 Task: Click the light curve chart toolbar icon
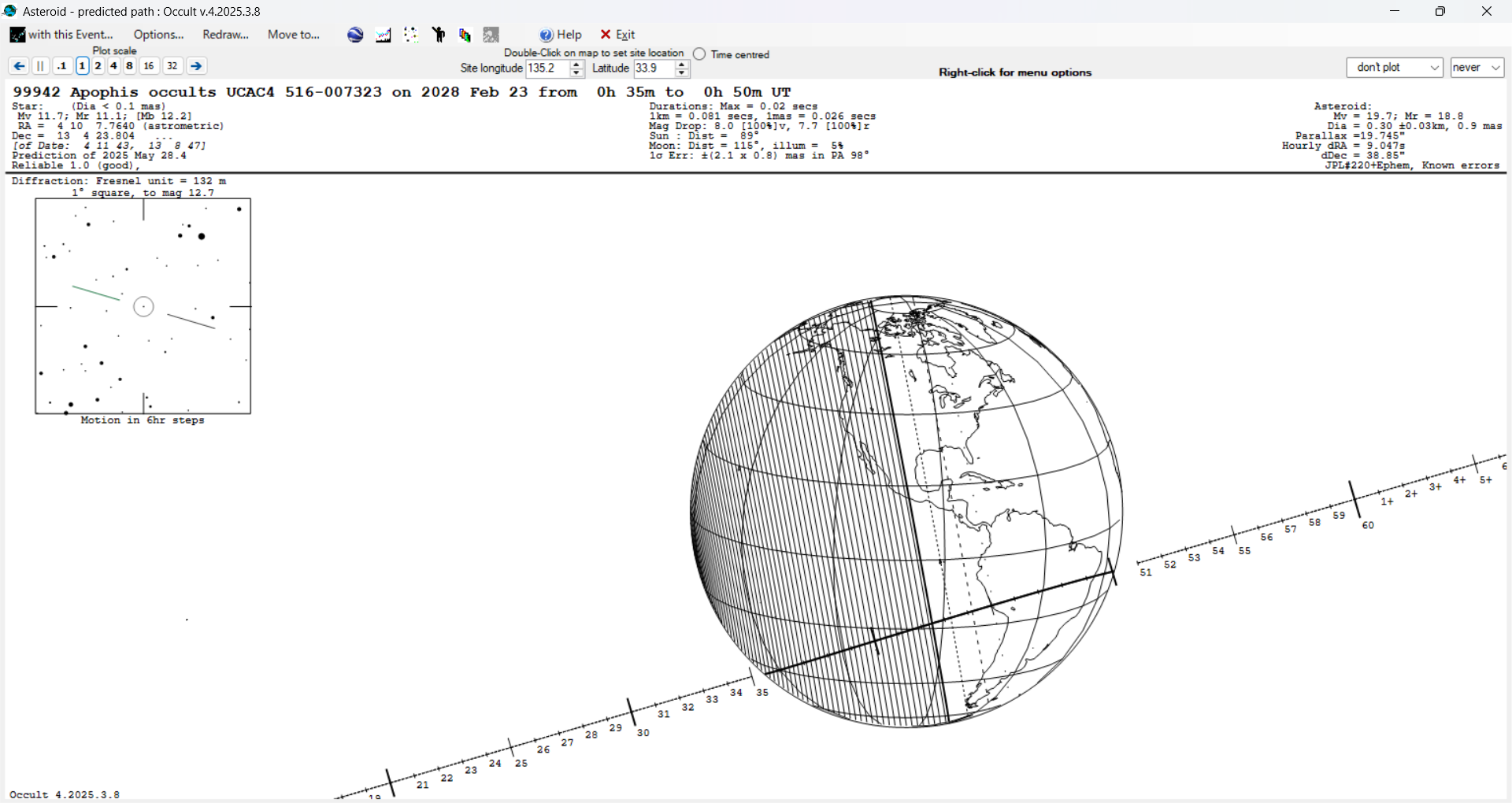coord(384,35)
